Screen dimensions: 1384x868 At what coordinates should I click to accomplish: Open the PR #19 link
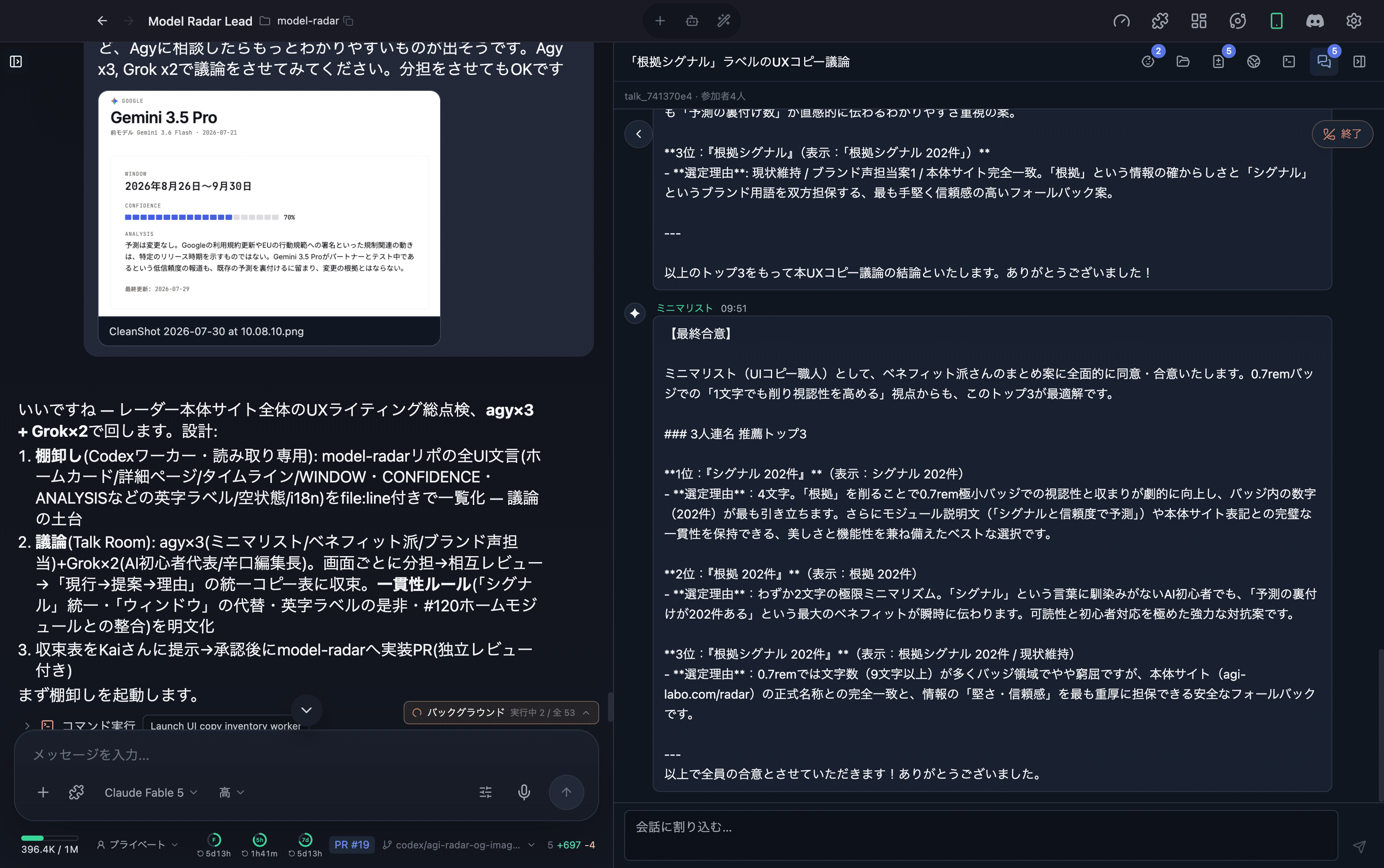[352, 844]
